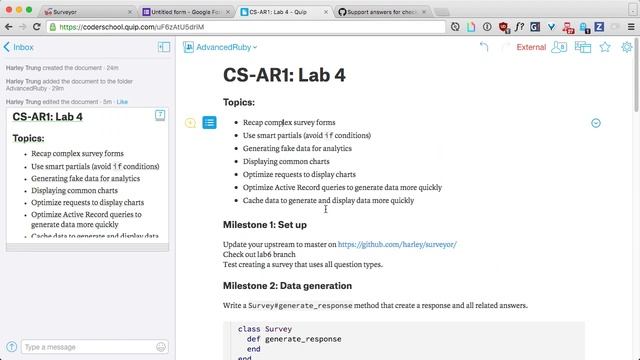Redo the last undone edit
Viewport: 640px width, 360px height.
point(505,47)
